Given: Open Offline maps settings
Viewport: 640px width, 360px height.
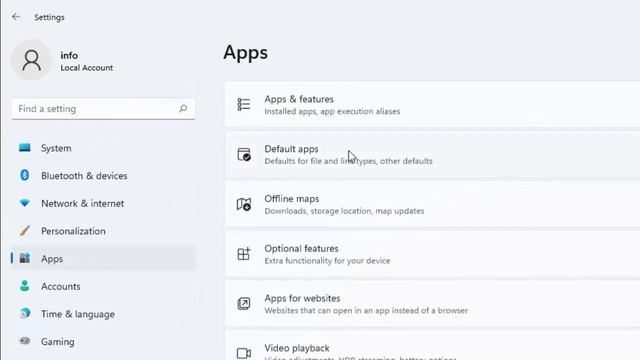Looking at the screenshot, I should point(433,204).
